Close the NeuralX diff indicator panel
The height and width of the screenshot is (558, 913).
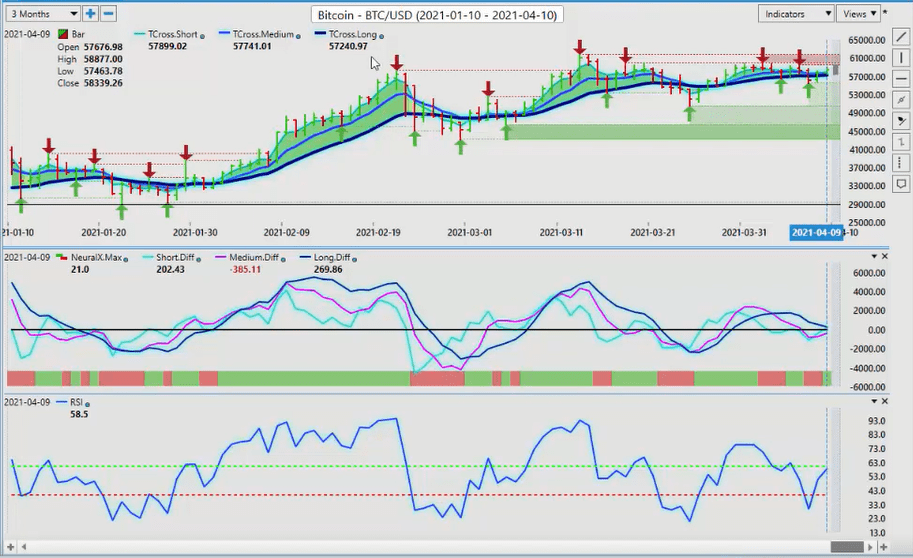click(885, 256)
